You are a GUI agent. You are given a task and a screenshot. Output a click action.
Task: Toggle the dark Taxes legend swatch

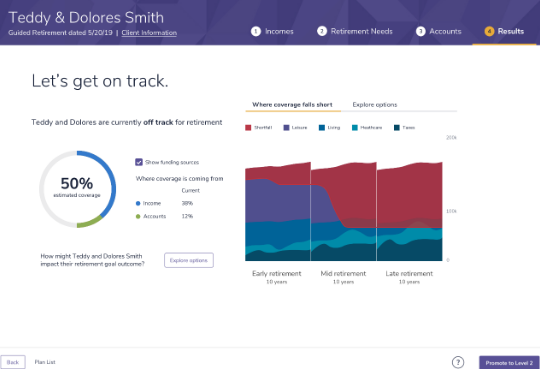pos(397,127)
